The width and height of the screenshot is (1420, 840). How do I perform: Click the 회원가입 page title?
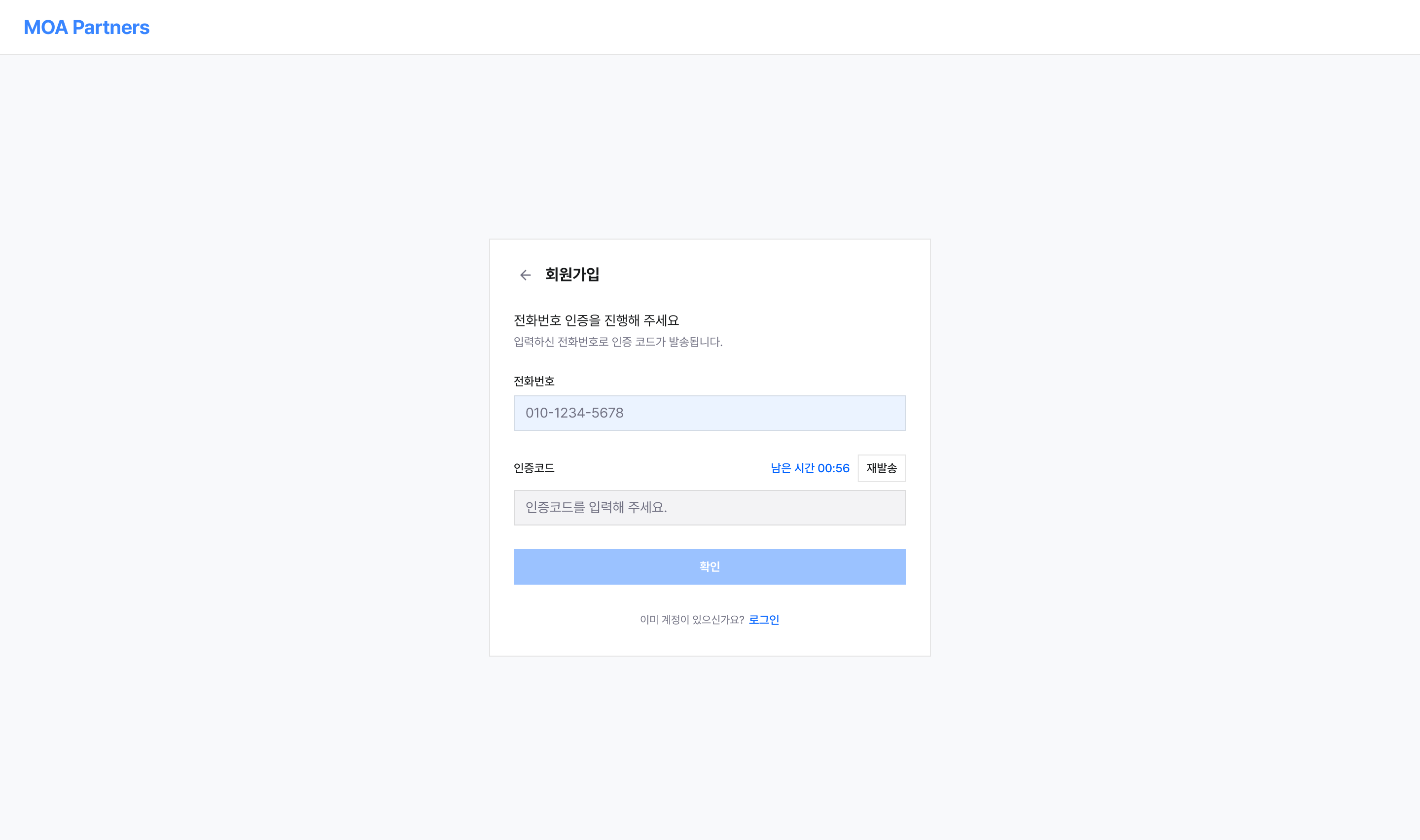pos(571,275)
